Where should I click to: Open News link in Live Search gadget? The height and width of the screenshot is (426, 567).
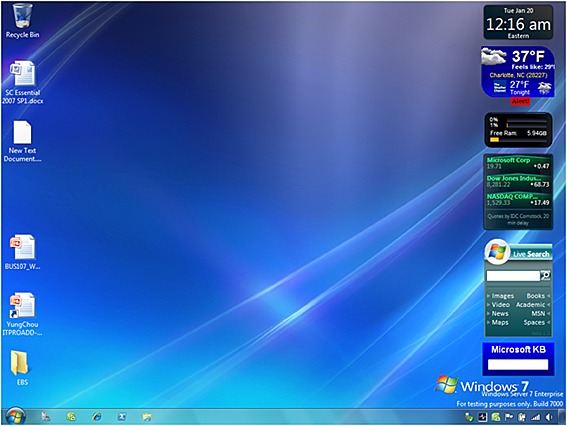point(500,314)
